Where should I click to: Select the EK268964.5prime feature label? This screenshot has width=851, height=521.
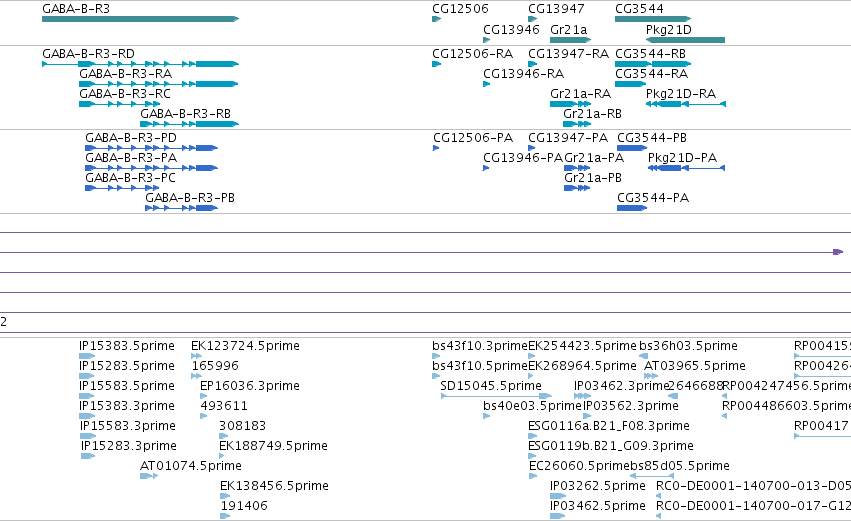tap(582, 366)
